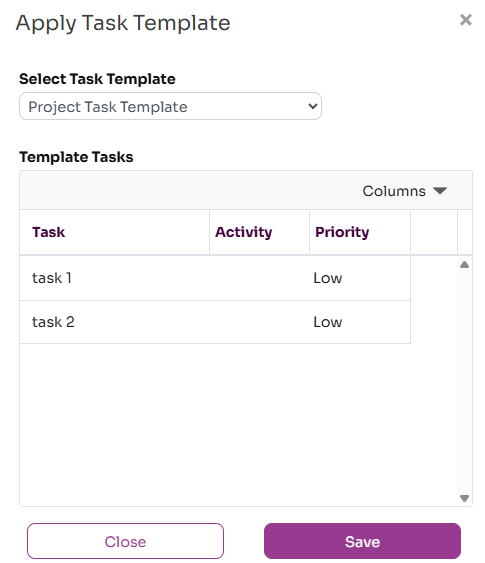This screenshot has height=563, width=485.
Task: Click the empty Activity cell for task 1
Action: [x=259, y=278]
